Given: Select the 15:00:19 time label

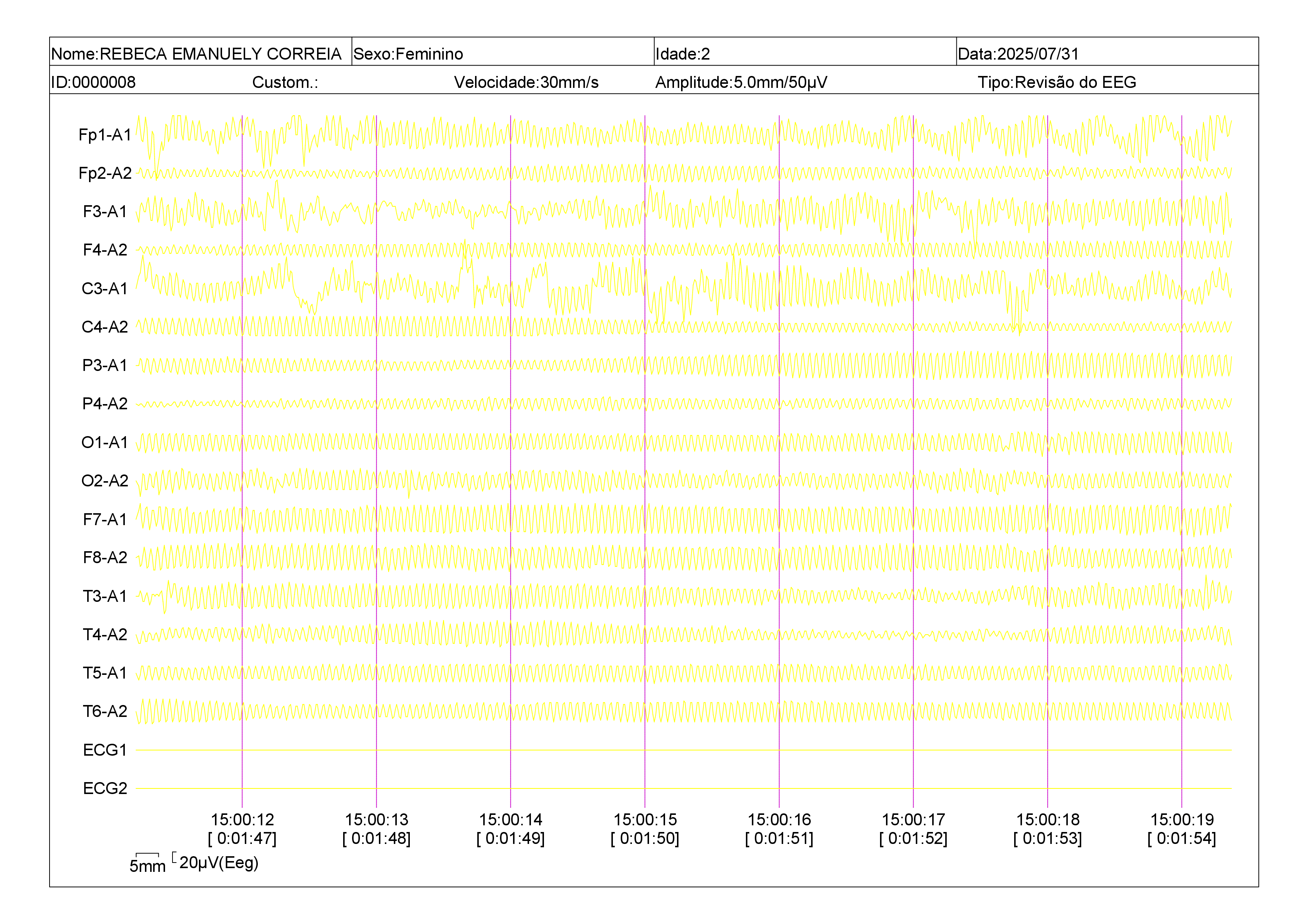Looking at the screenshot, I should [1182, 820].
